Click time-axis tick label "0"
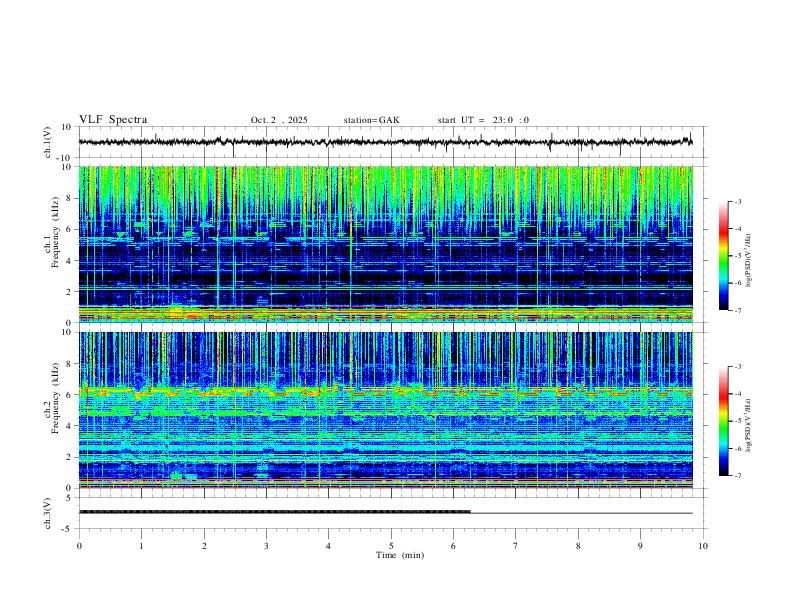 (x=79, y=546)
